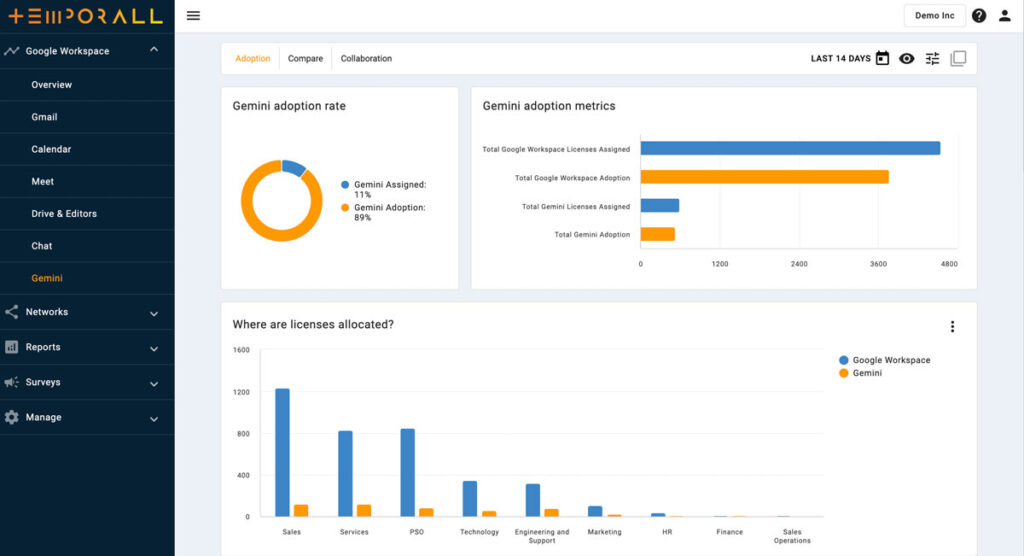Open Gmail in the sidebar
Image resolution: width=1024 pixels, height=556 pixels.
44,117
